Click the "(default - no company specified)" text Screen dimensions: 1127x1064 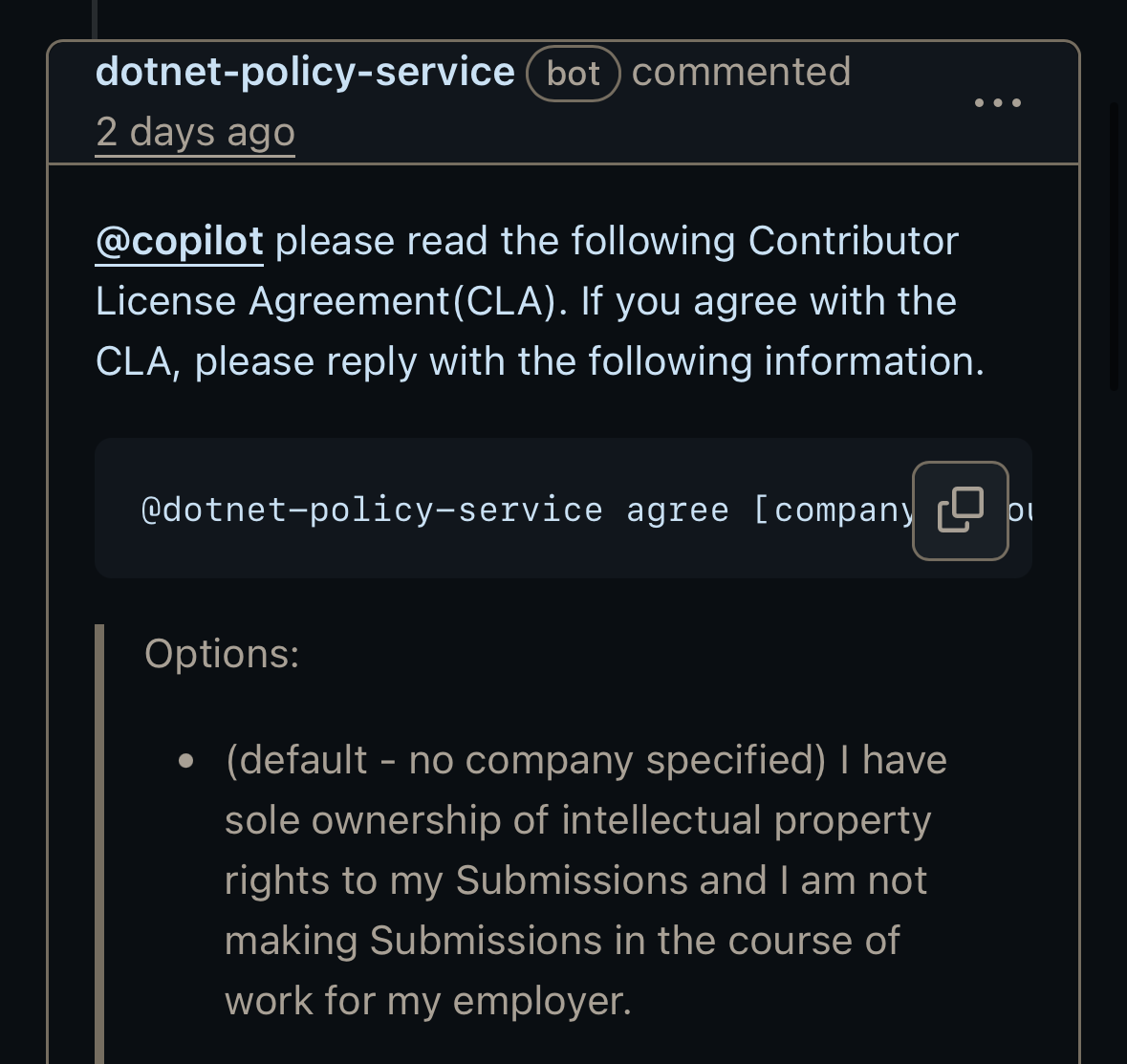click(x=525, y=761)
